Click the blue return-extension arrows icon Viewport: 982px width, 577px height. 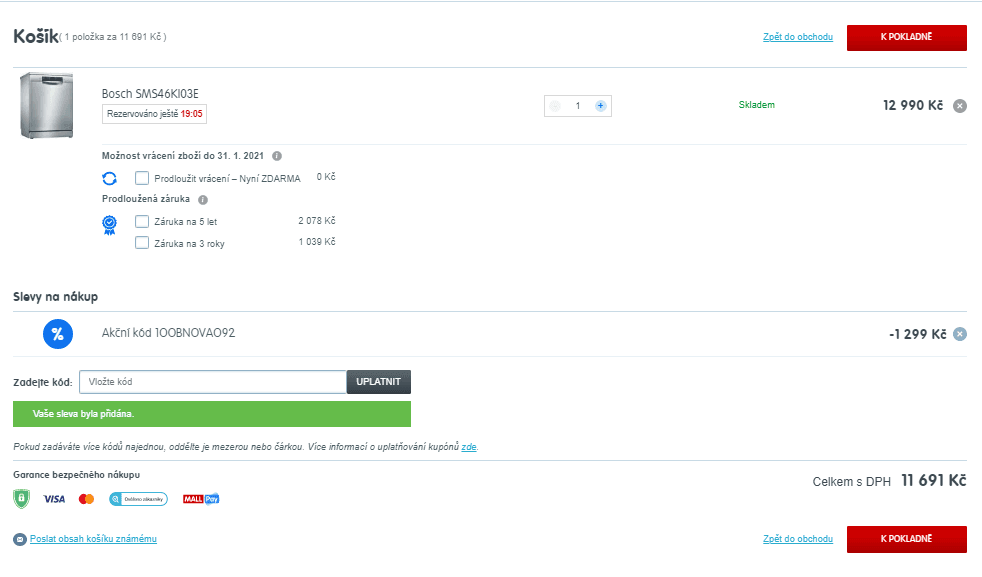(110, 179)
